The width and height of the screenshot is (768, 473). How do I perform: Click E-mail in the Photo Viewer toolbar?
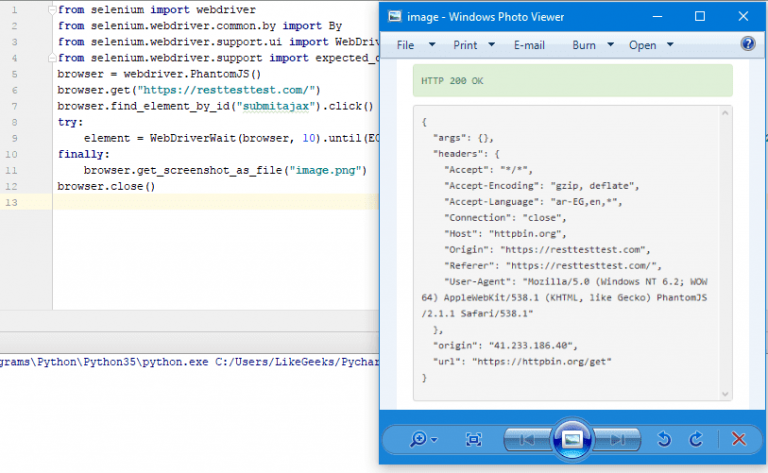529,45
